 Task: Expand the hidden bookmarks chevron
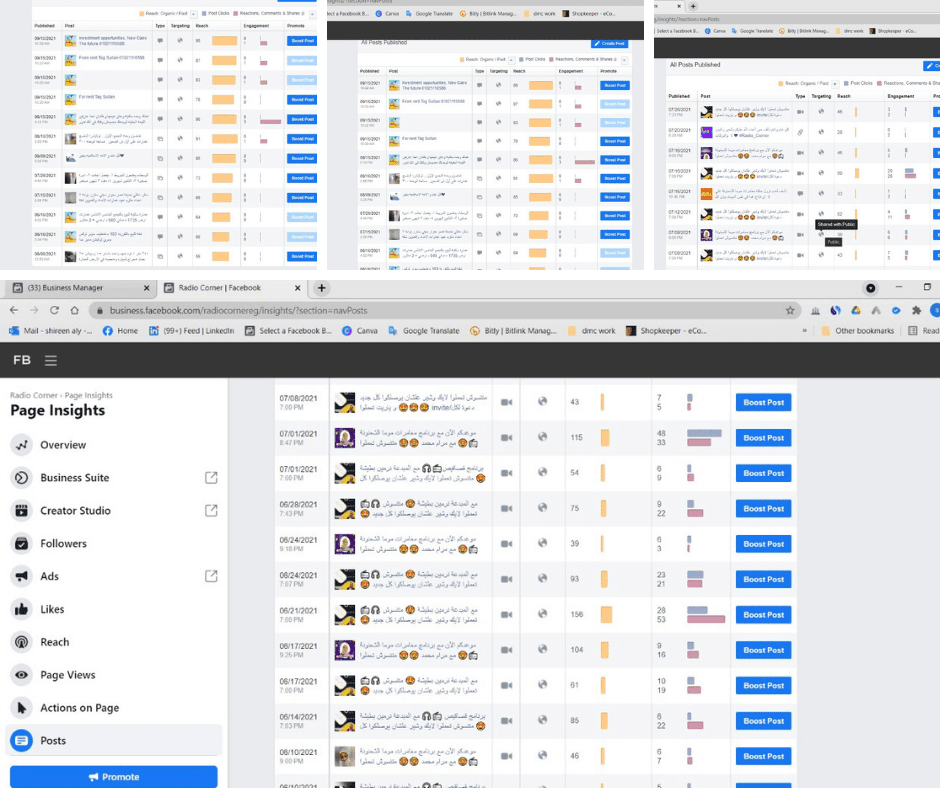(805, 330)
